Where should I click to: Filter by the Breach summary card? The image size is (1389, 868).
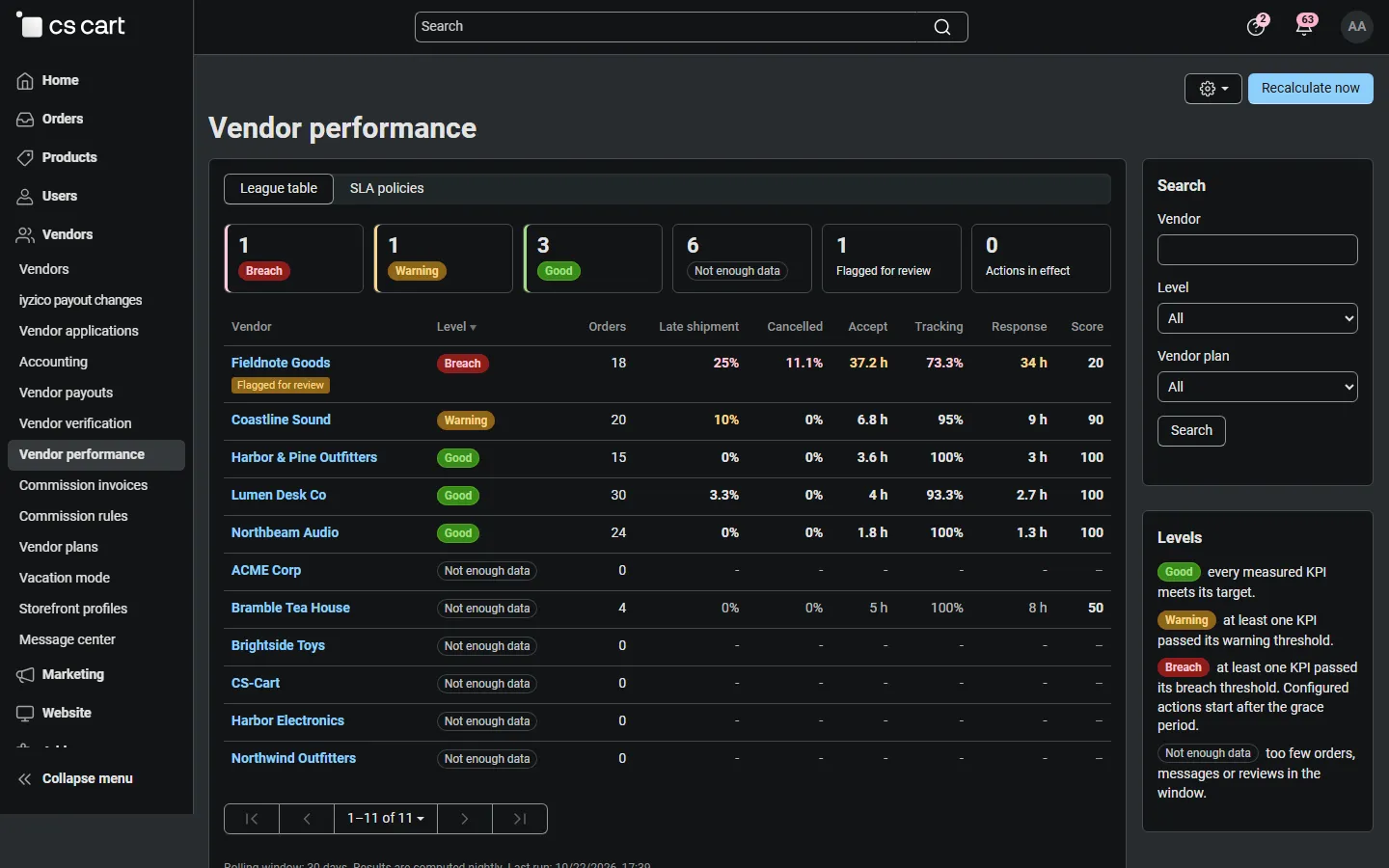(294, 258)
